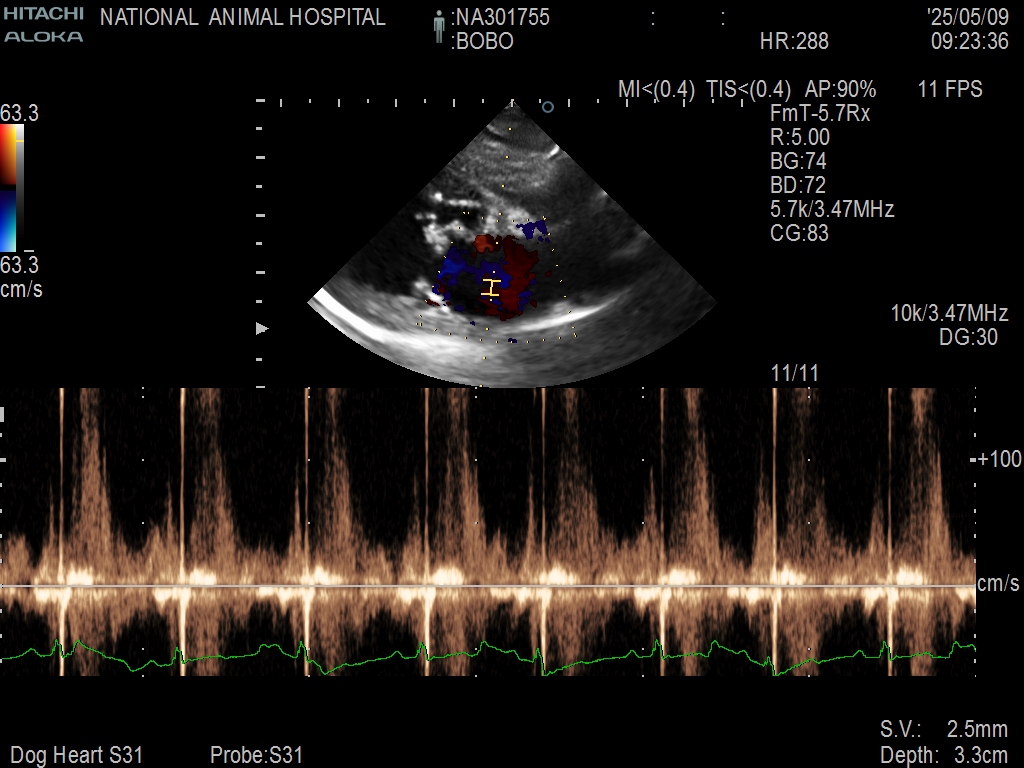Image resolution: width=1024 pixels, height=768 pixels.
Task: Click the CG:83 color gain value
Action: point(799,234)
